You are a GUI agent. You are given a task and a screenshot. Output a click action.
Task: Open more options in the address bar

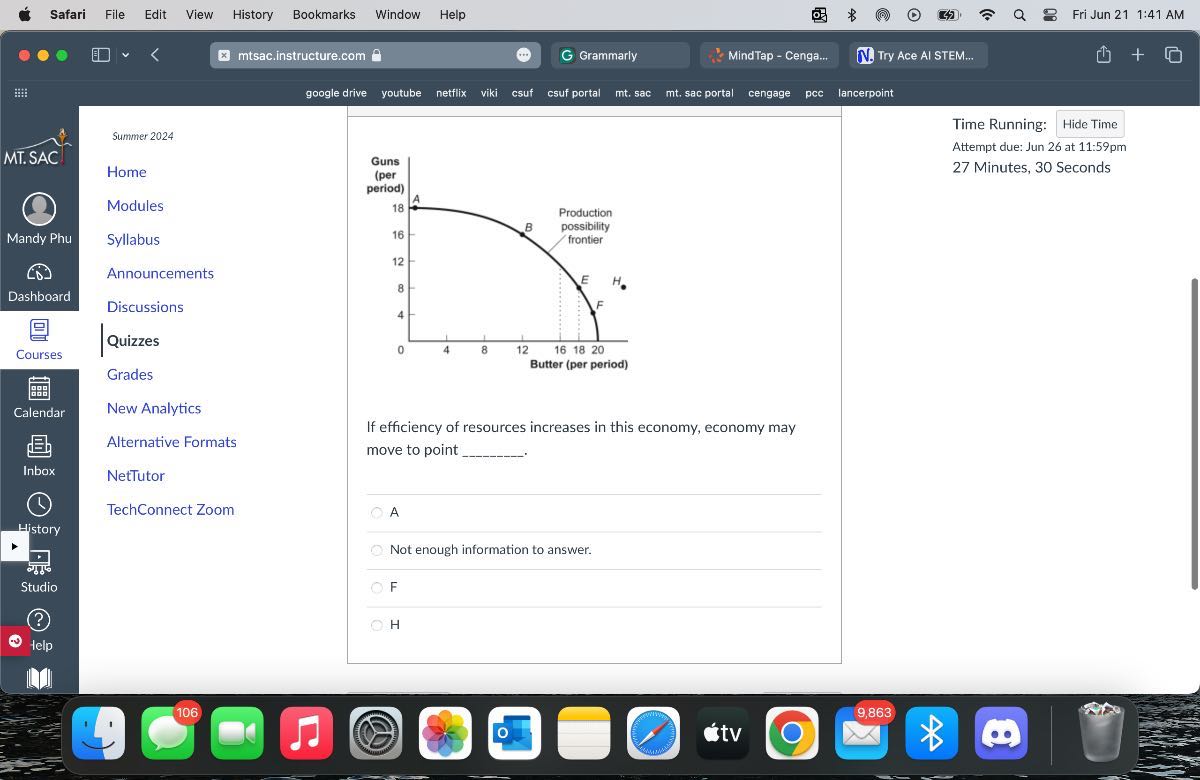pyautogui.click(x=526, y=55)
